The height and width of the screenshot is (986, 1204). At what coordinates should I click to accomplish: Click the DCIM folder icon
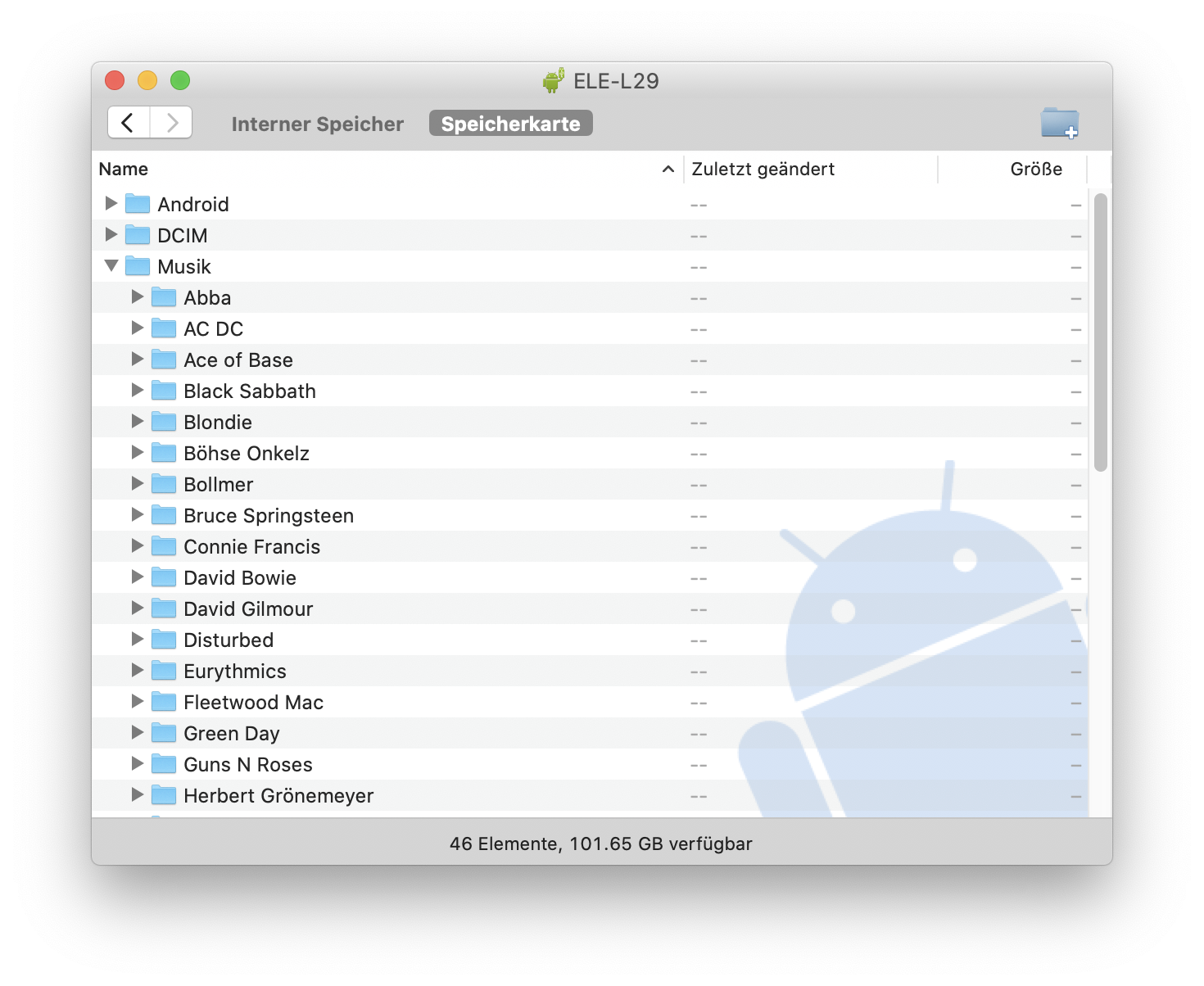coord(138,234)
